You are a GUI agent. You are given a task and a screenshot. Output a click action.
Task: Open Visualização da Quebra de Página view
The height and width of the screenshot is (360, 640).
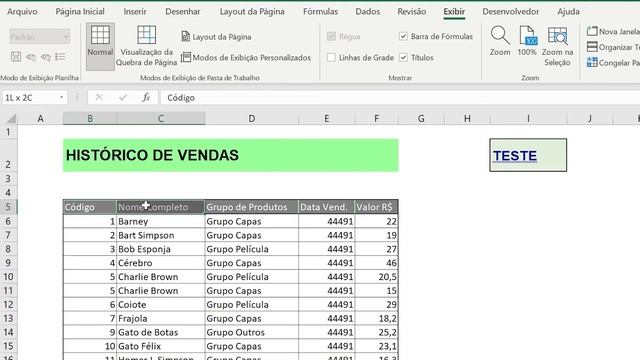pyautogui.click(x=147, y=46)
